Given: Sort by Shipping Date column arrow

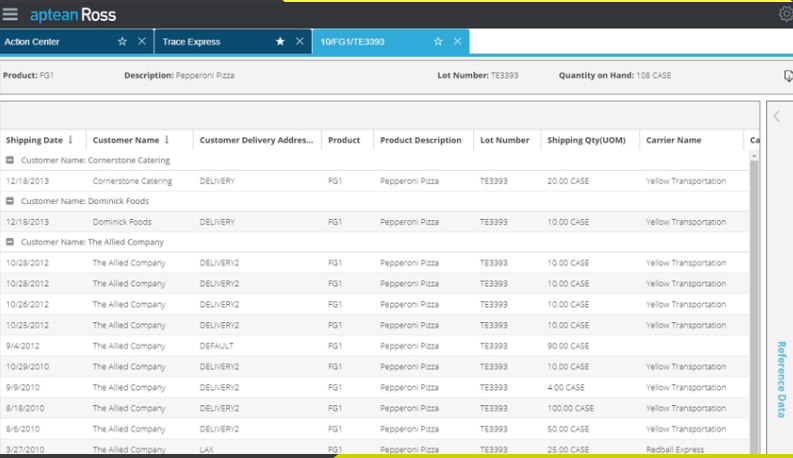Looking at the screenshot, I should pos(71,140).
